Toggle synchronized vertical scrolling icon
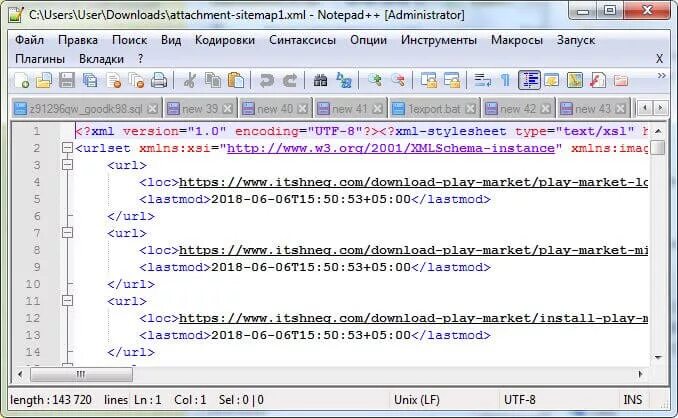 [x=429, y=80]
